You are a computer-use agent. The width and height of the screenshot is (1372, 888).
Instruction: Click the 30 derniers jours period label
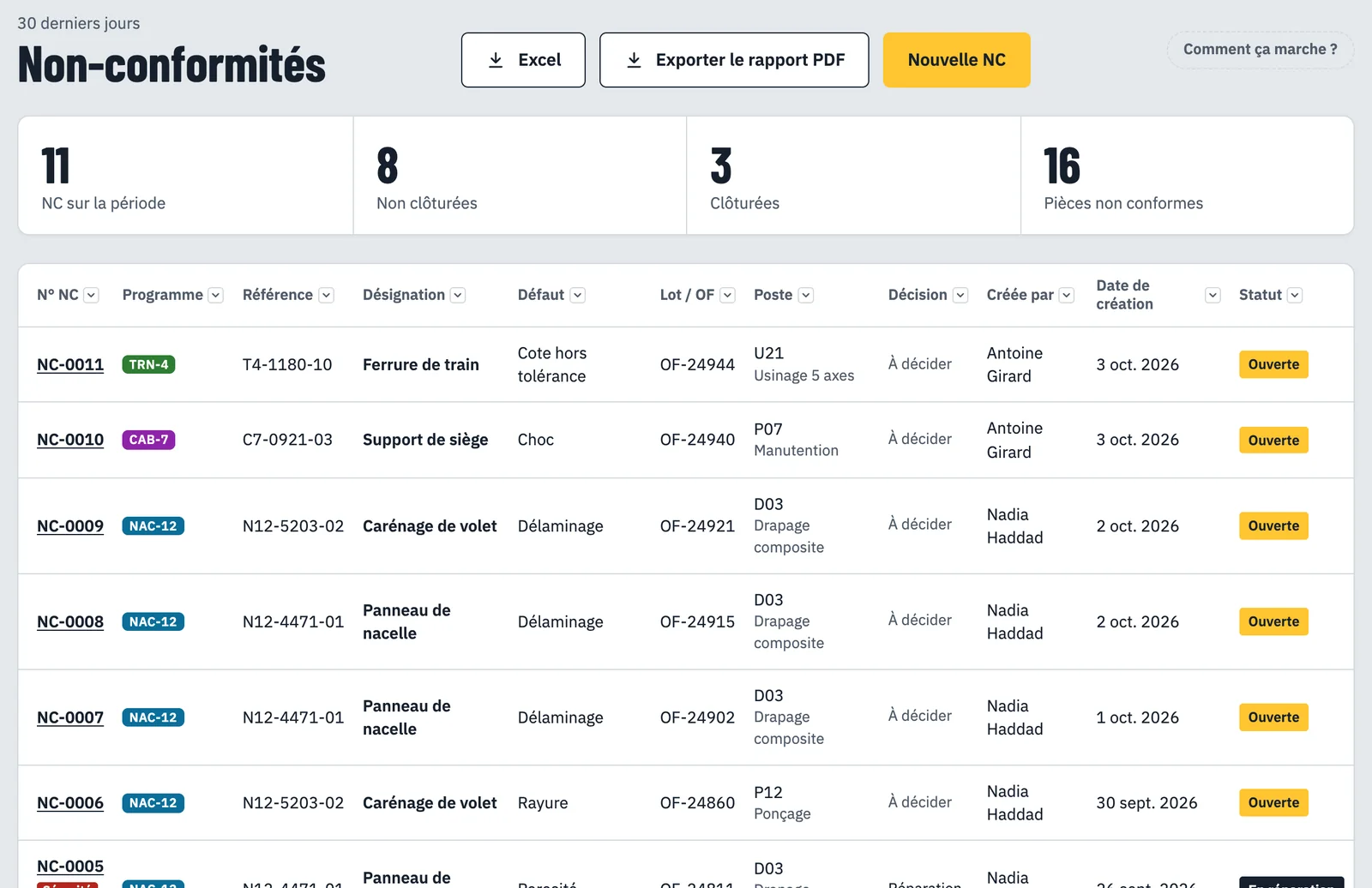pos(79,23)
